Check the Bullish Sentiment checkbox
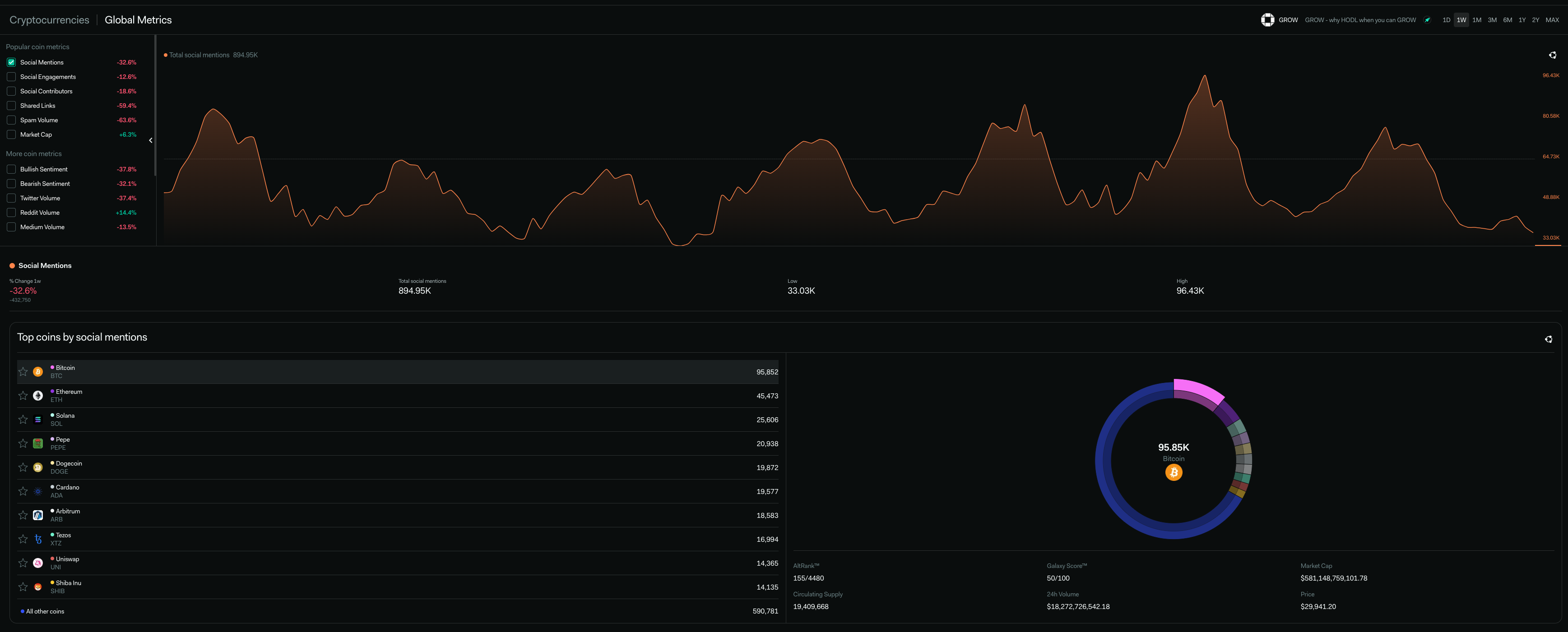The height and width of the screenshot is (632, 1568). pos(11,169)
